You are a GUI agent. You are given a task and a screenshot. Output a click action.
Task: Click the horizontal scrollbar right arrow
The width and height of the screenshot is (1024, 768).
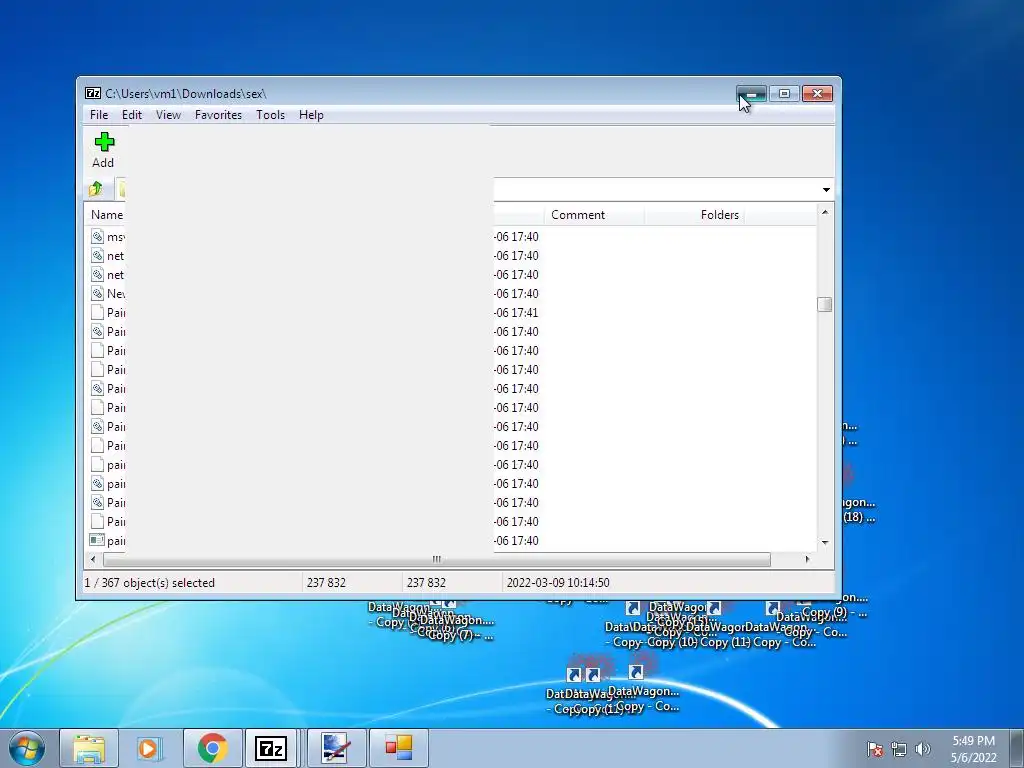click(x=807, y=559)
